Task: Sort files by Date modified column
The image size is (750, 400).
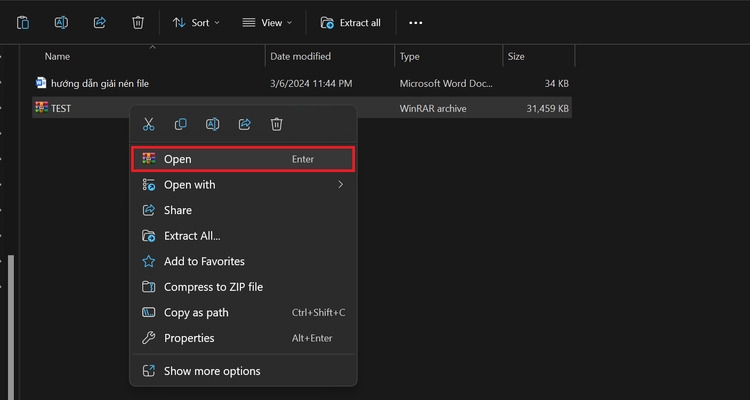Action: pyautogui.click(x=300, y=56)
